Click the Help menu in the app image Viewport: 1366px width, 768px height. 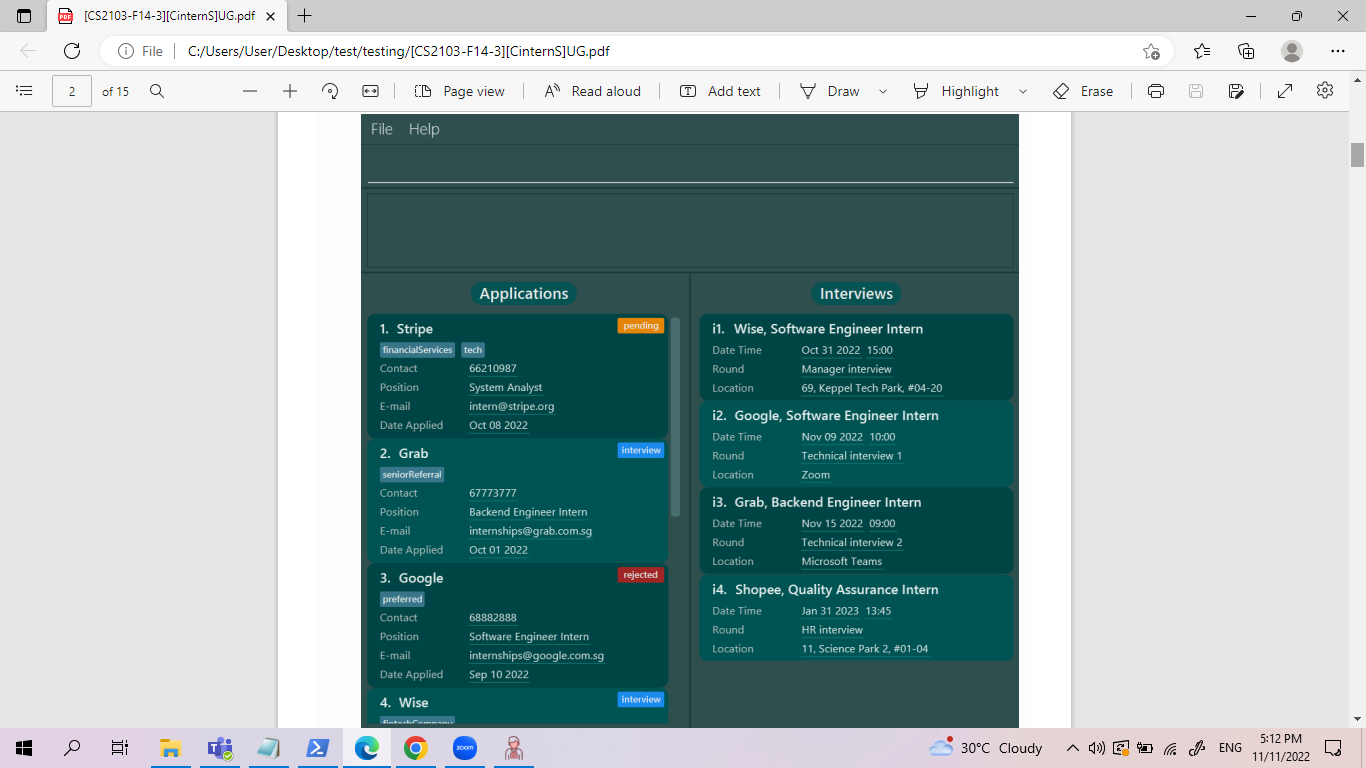click(x=424, y=129)
